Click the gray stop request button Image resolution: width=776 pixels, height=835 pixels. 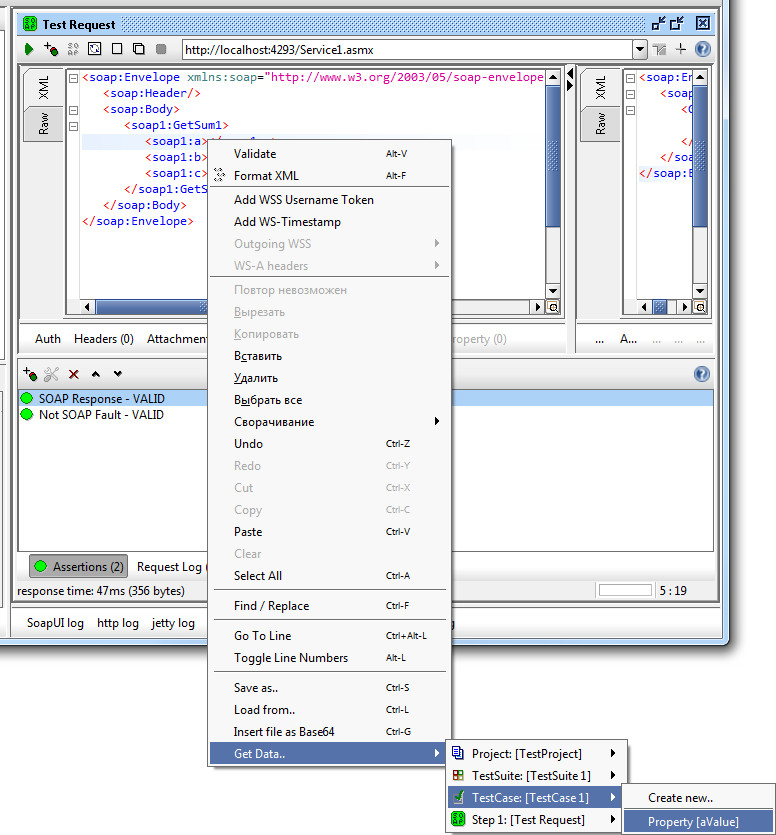click(161, 49)
